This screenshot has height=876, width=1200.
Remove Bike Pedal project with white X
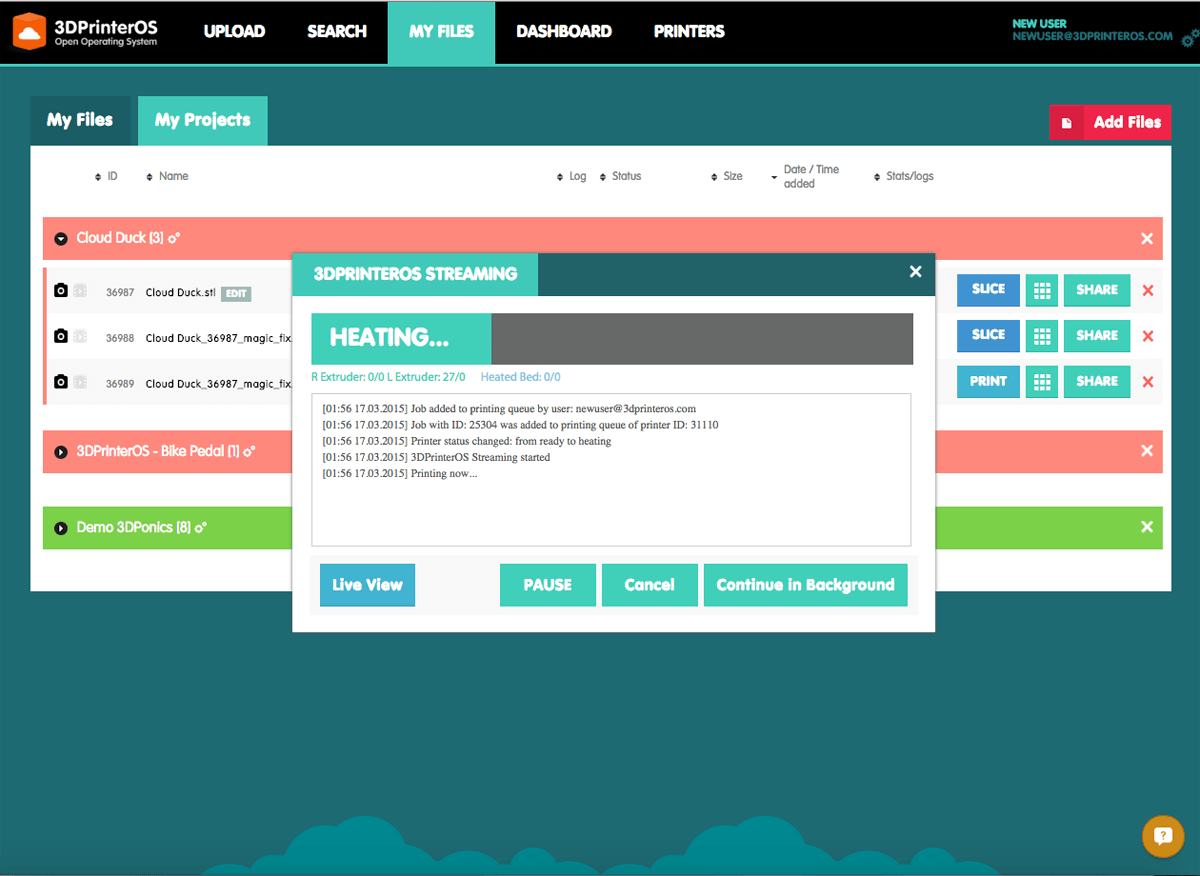pos(1147,451)
